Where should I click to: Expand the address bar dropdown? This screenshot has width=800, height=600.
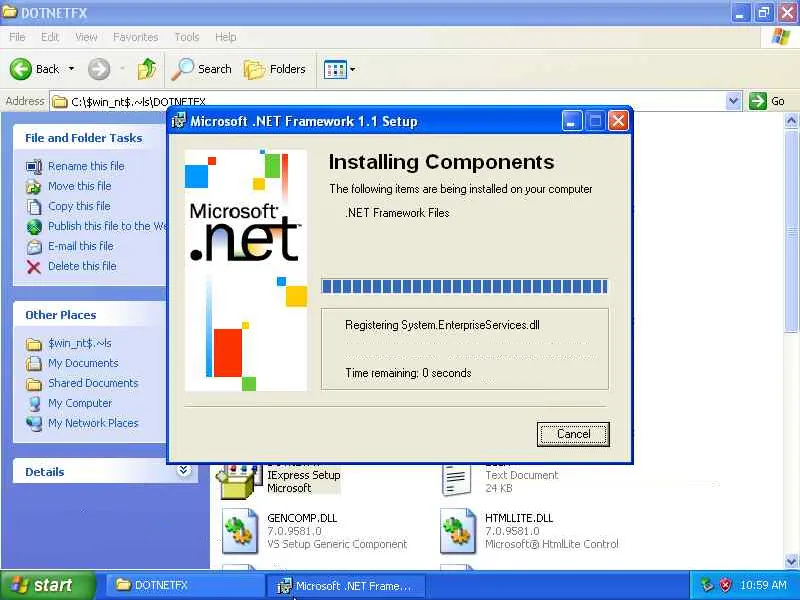click(733, 101)
